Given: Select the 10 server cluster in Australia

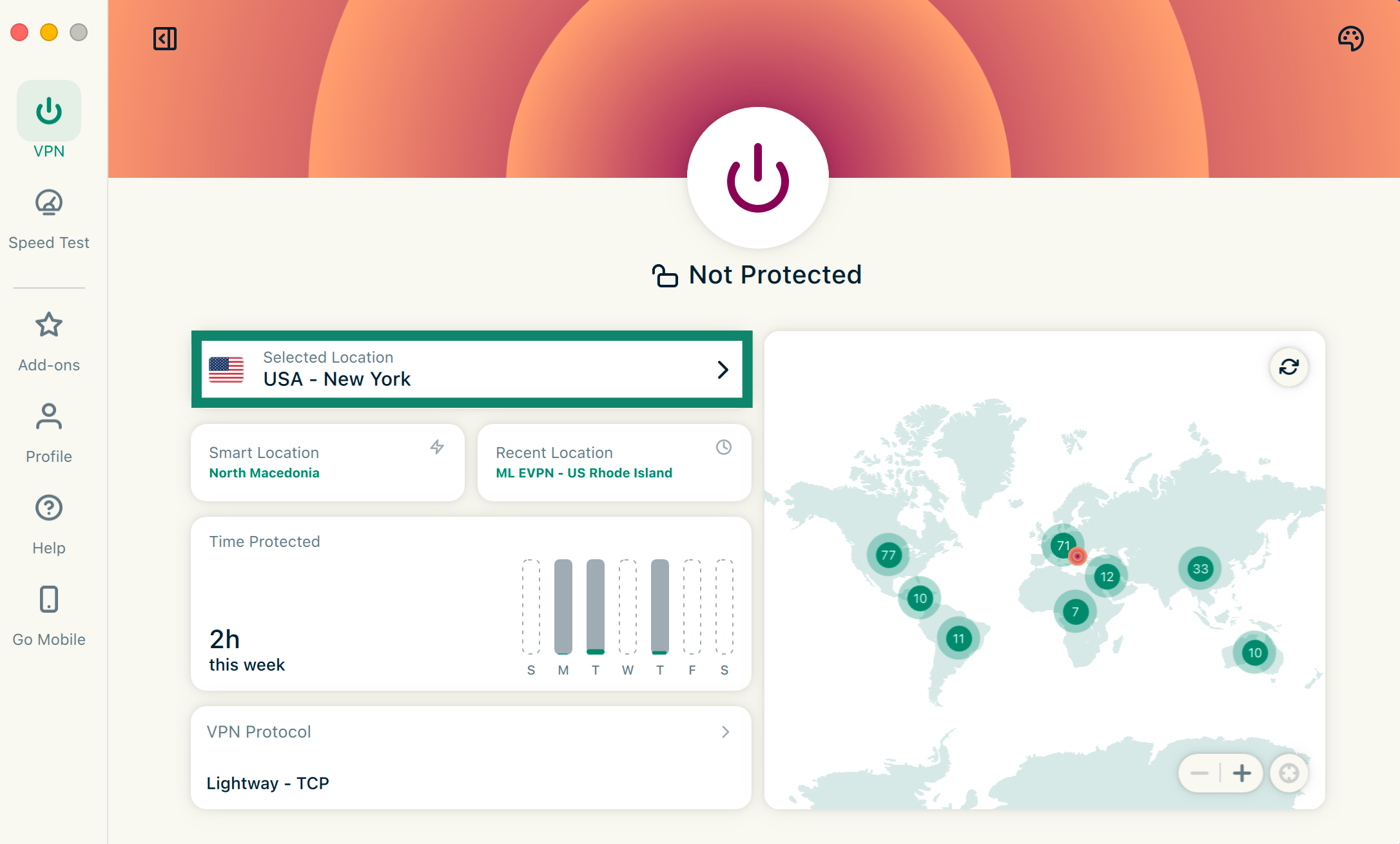Looking at the screenshot, I should (x=1254, y=653).
